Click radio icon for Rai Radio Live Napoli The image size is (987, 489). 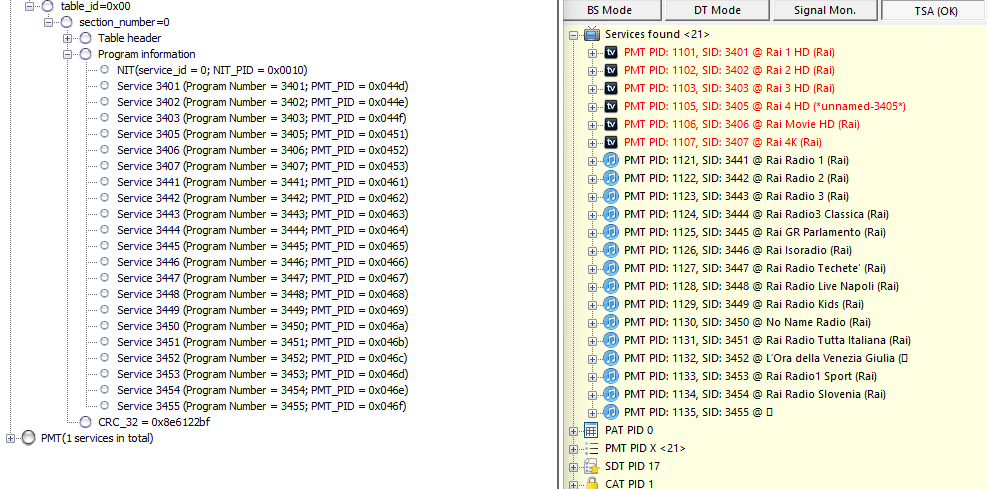point(611,286)
